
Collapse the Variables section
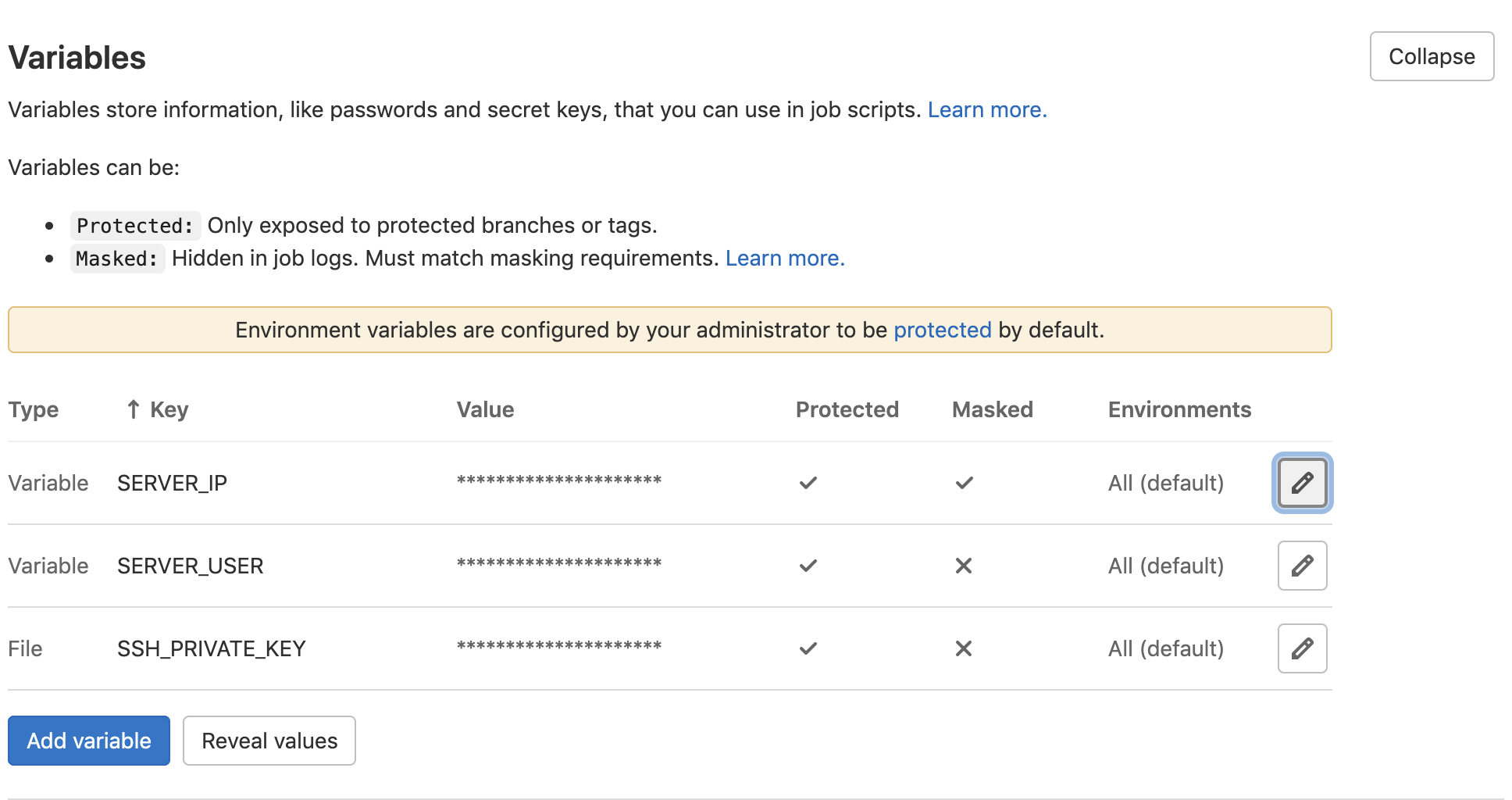click(1432, 56)
